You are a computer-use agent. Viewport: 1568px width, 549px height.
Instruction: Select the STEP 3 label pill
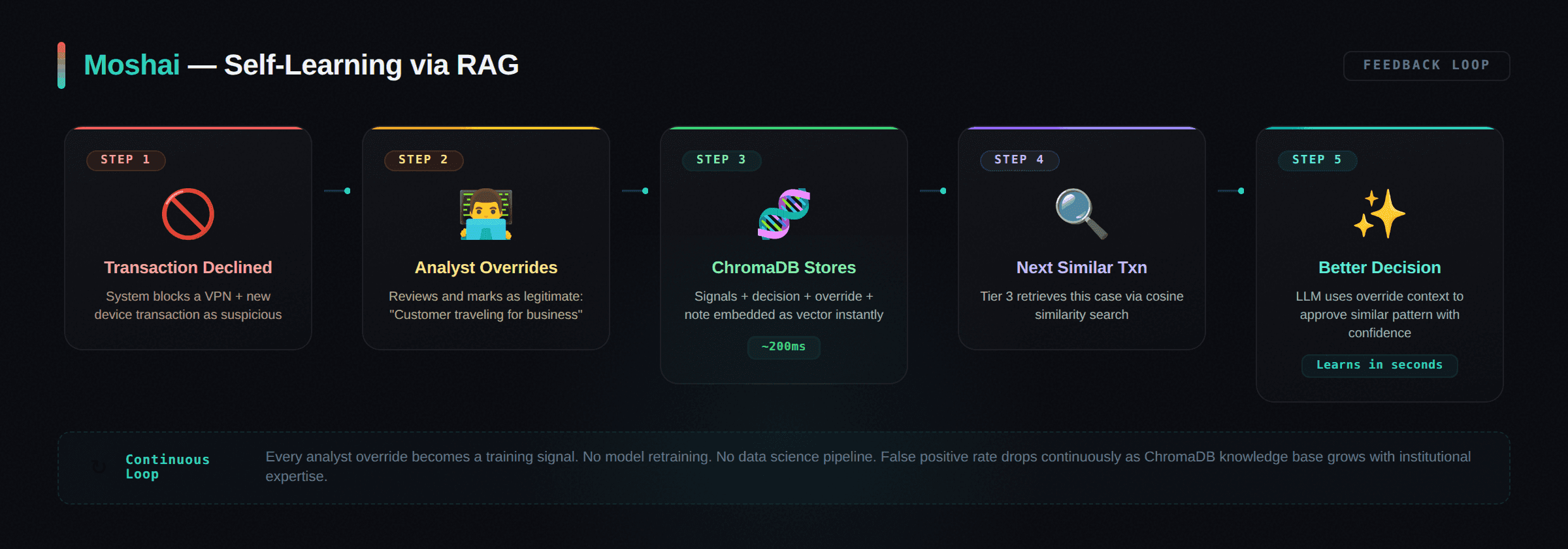(x=721, y=160)
